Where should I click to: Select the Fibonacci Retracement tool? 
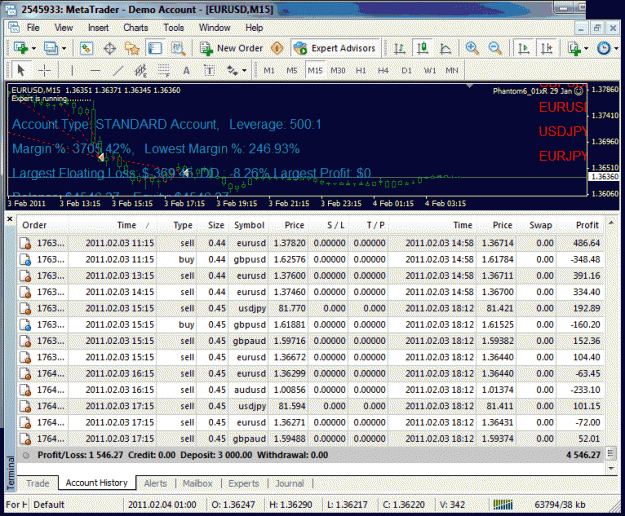pyautogui.click(x=163, y=71)
